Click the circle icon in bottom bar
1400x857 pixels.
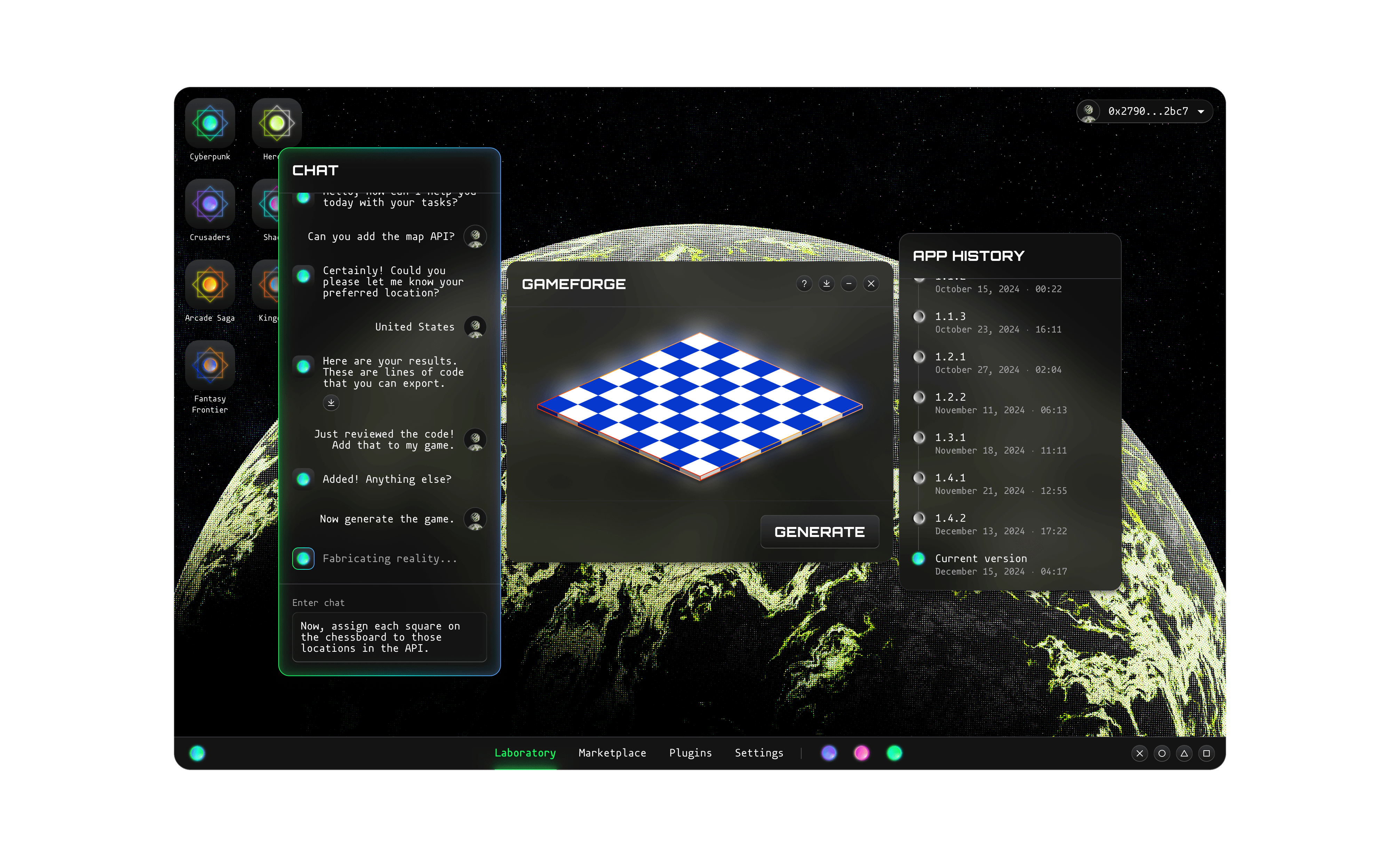pyautogui.click(x=1162, y=754)
